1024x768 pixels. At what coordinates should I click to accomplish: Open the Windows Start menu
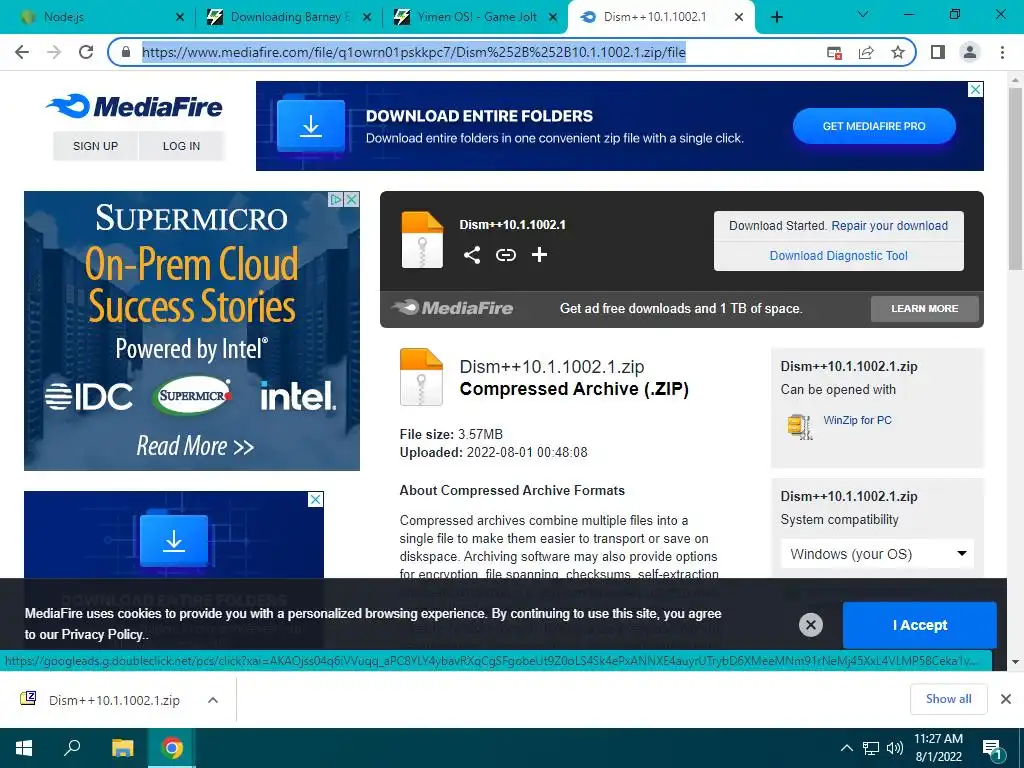(x=24, y=748)
